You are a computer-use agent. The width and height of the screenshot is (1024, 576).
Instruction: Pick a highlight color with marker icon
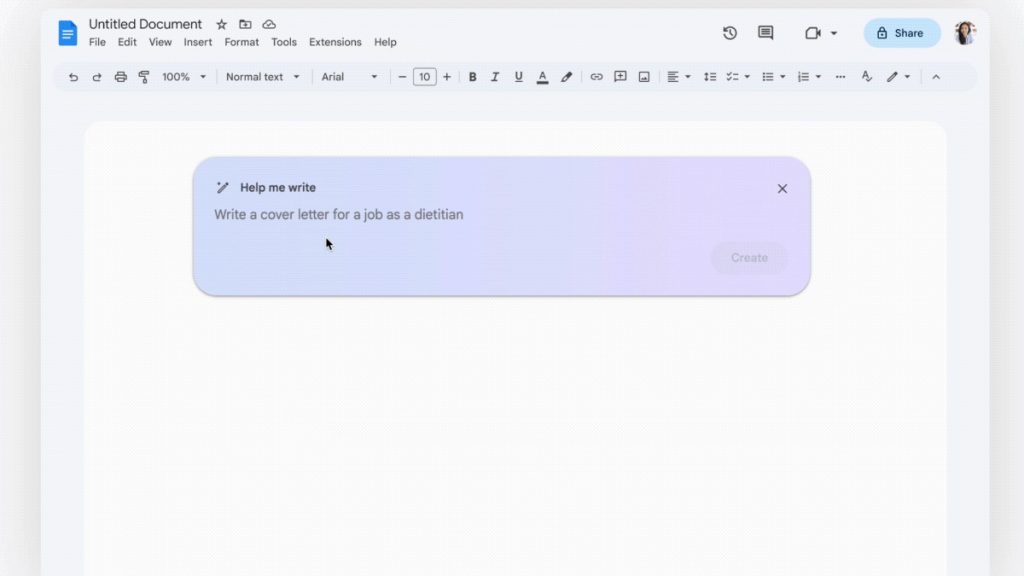566,77
